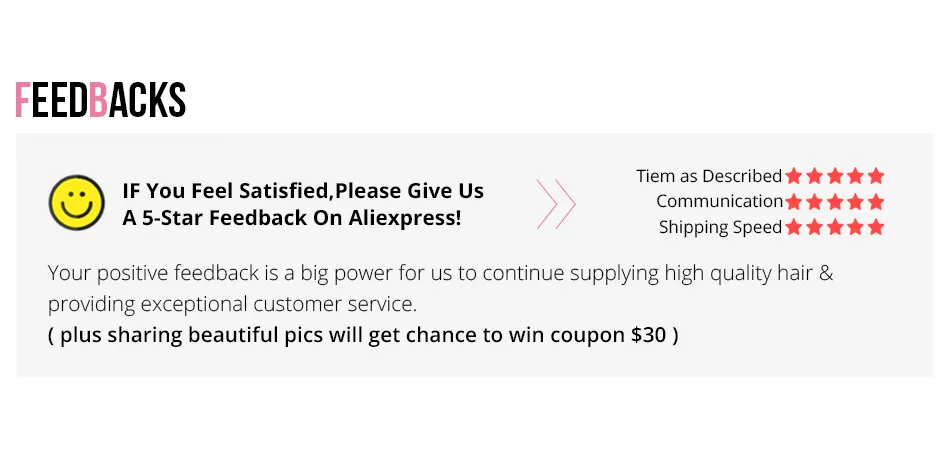Click the Communication label
The width and height of the screenshot is (950, 472).
(720, 201)
